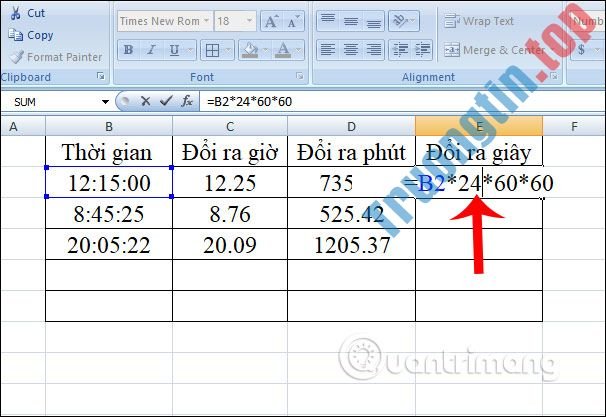The image size is (606, 417).
Task: Align text right
Action: 373,50
